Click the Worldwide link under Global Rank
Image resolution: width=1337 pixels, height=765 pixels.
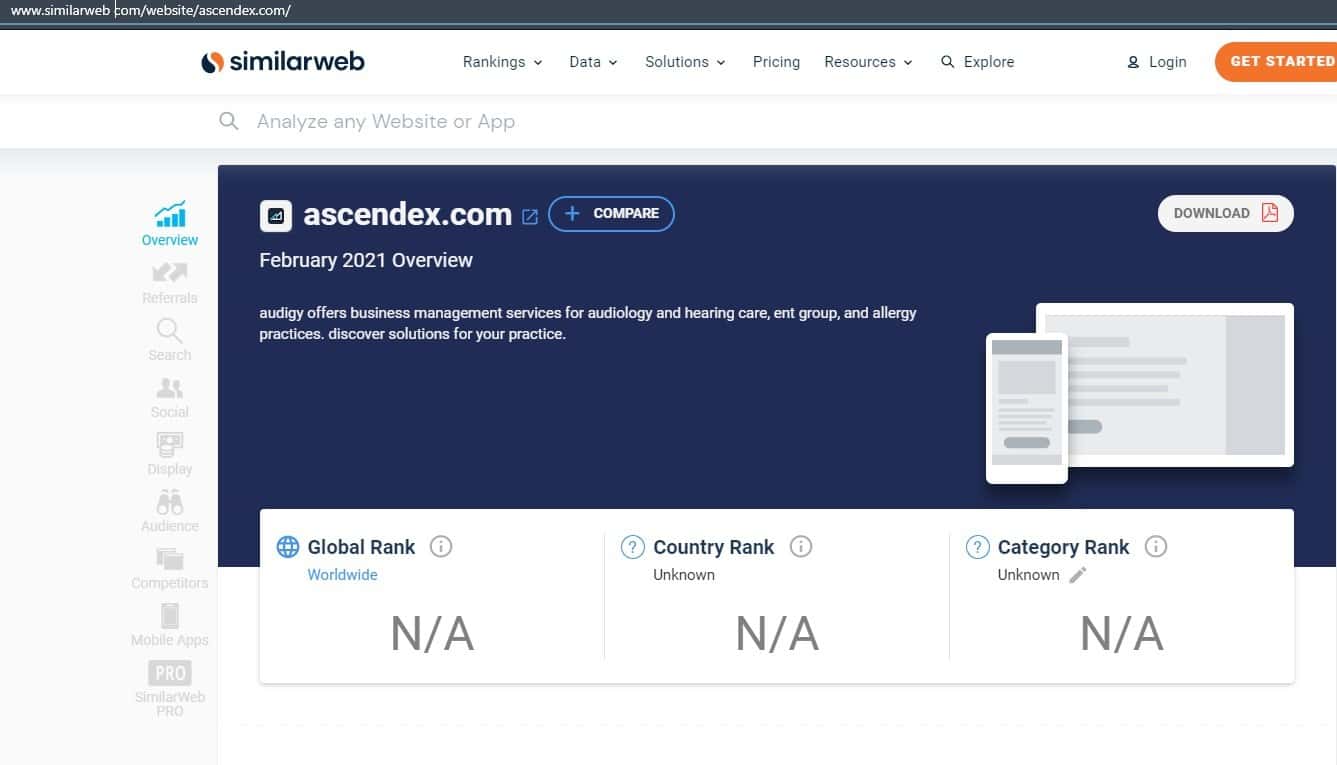[x=342, y=575]
